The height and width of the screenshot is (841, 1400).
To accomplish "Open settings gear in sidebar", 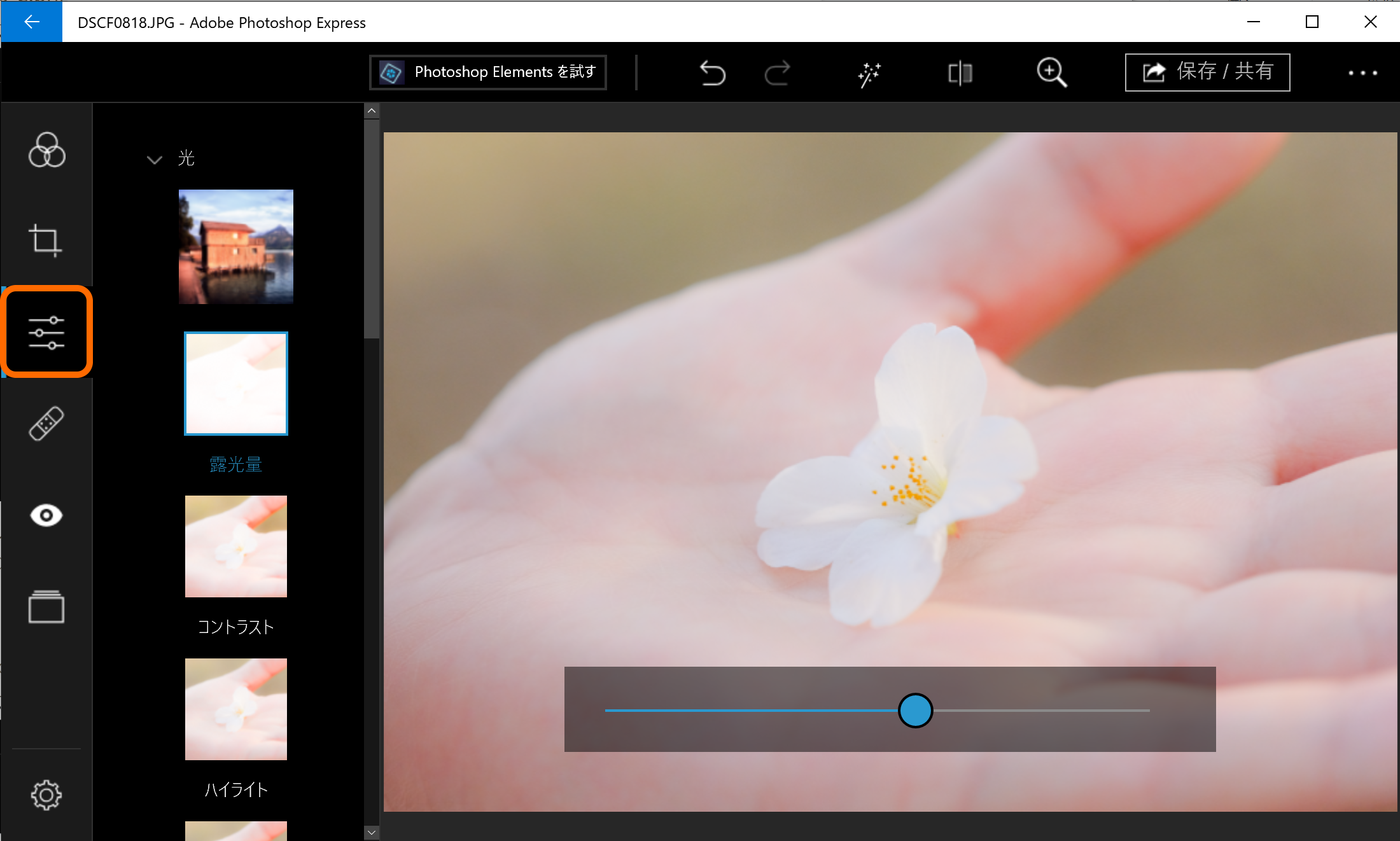I will (46, 795).
